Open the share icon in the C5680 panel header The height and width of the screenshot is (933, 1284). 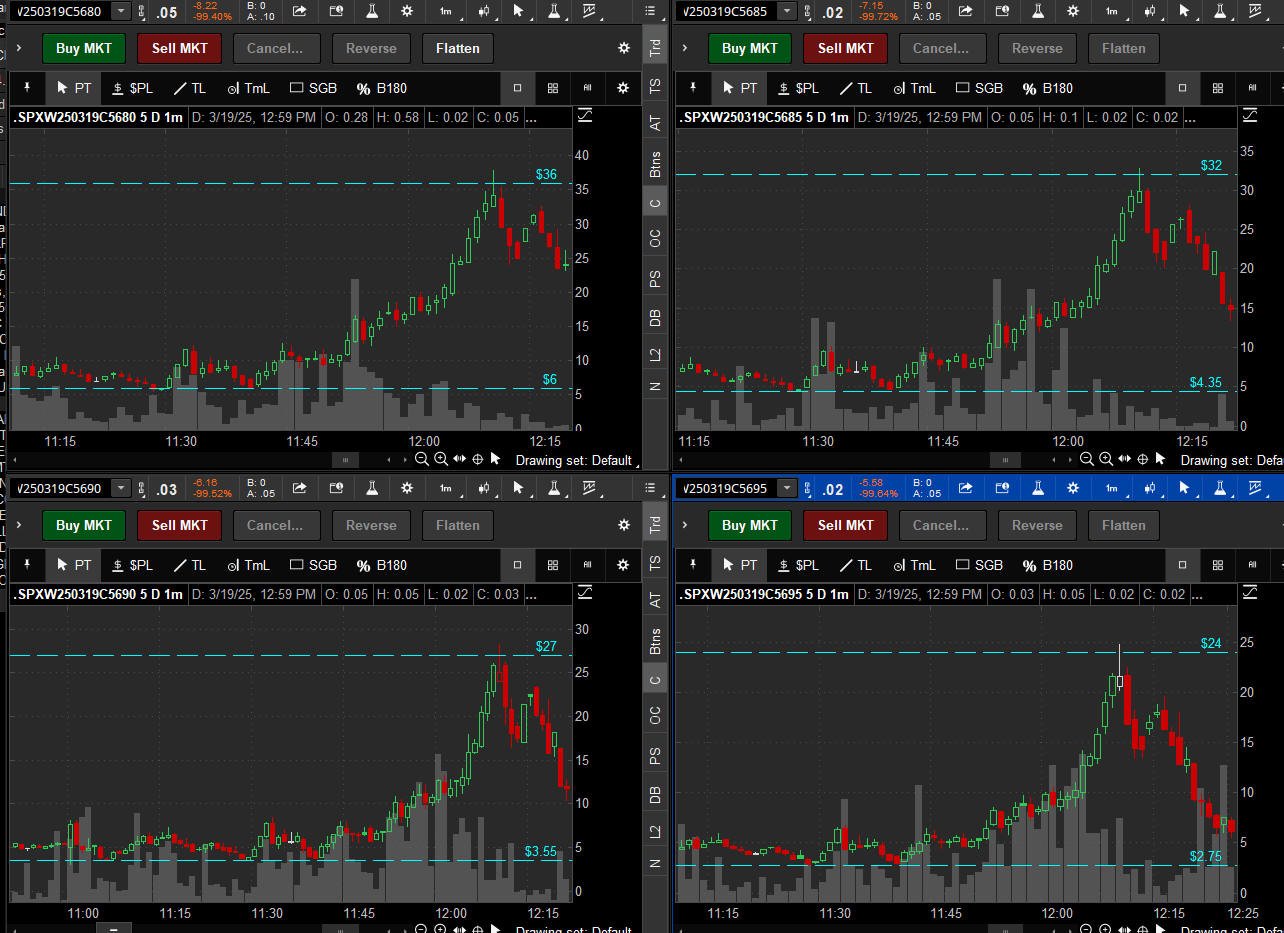[300, 11]
